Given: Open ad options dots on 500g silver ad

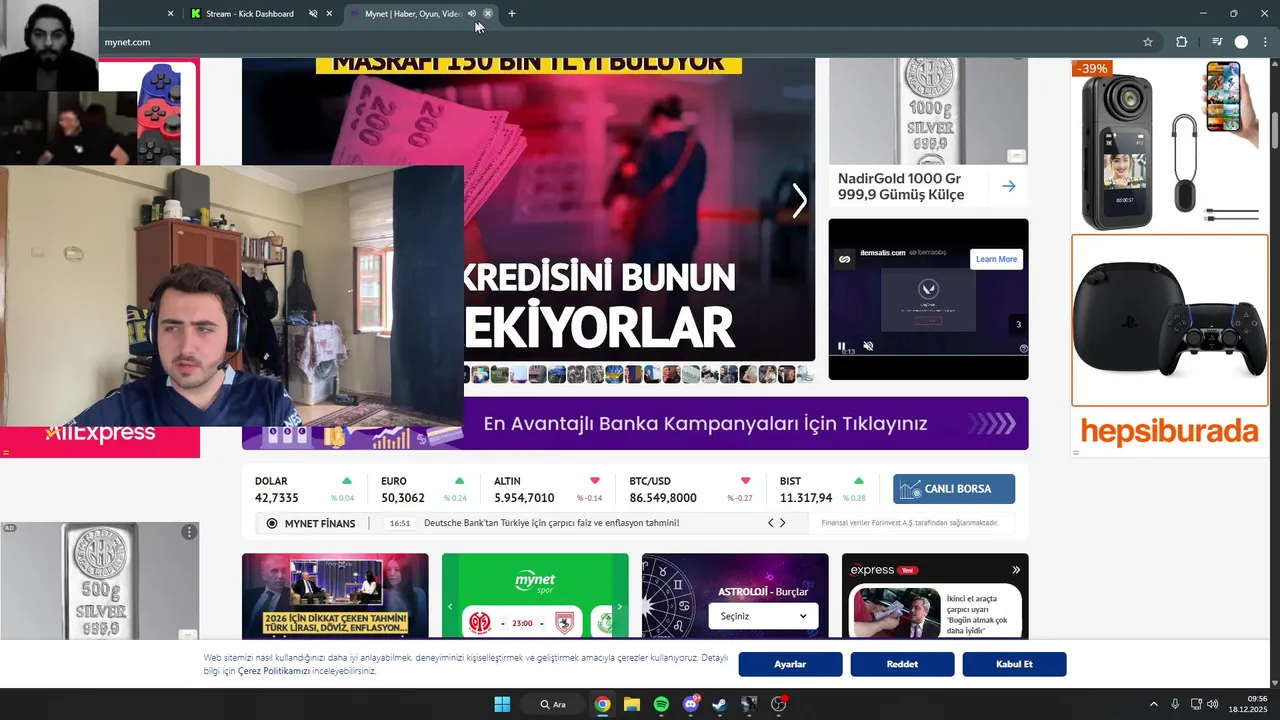Looking at the screenshot, I should click(188, 533).
